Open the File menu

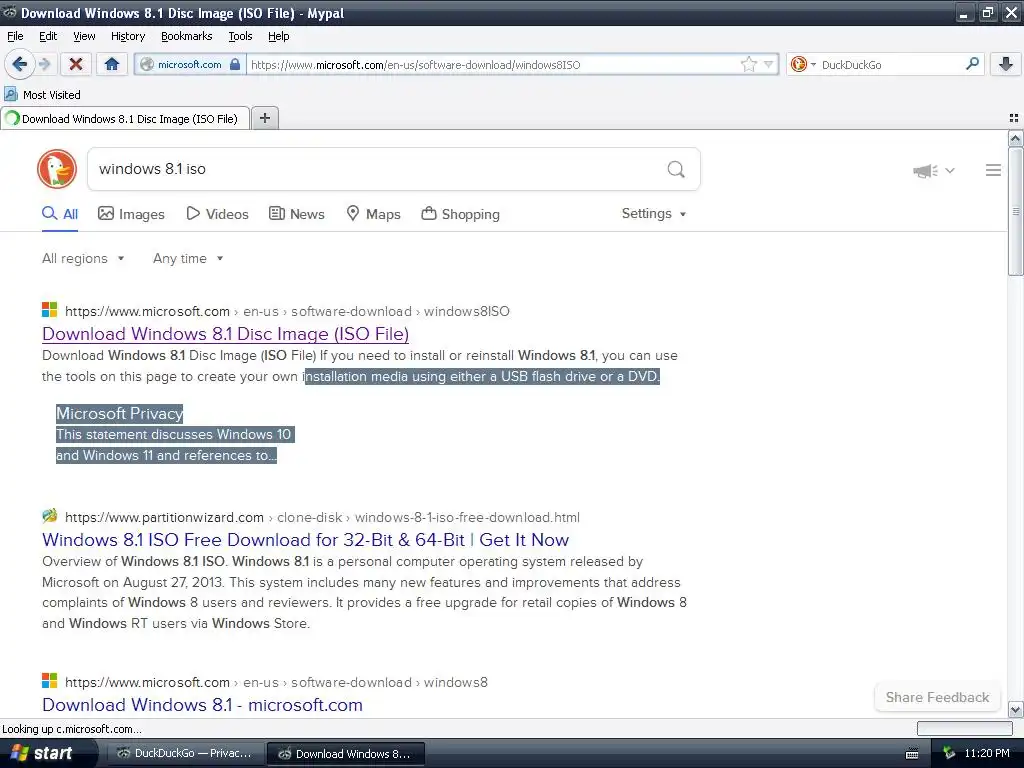click(x=15, y=36)
